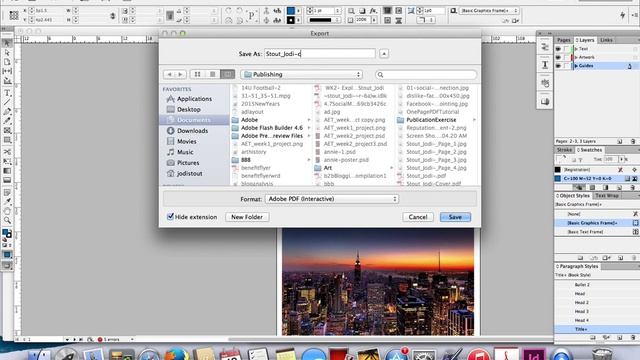Image resolution: width=640 pixels, height=360 pixels.
Task: Open Firefox from the Dock
Action: pyautogui.click(x=177, y=354)
